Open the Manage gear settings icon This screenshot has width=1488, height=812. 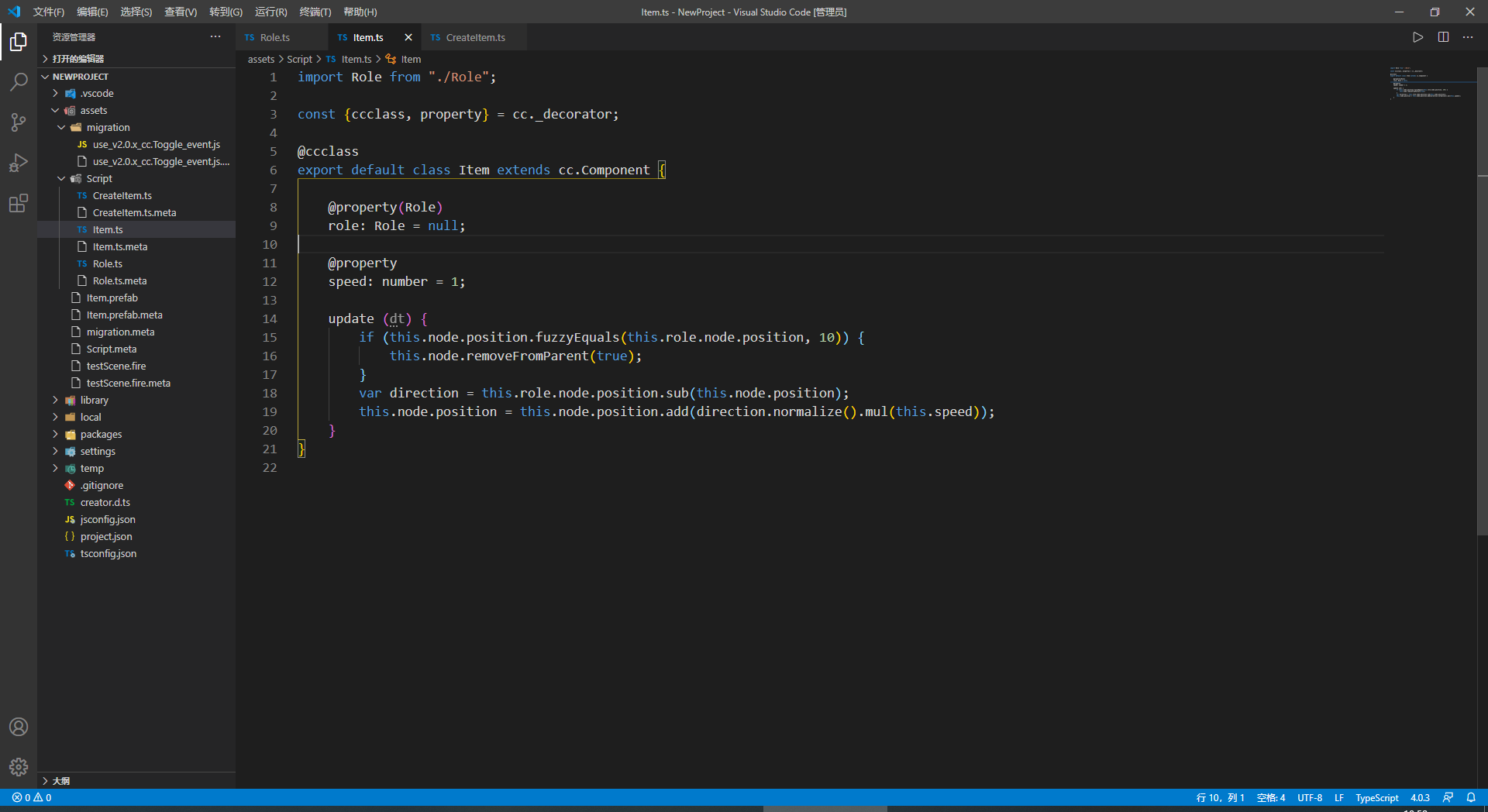pos(19,767)
